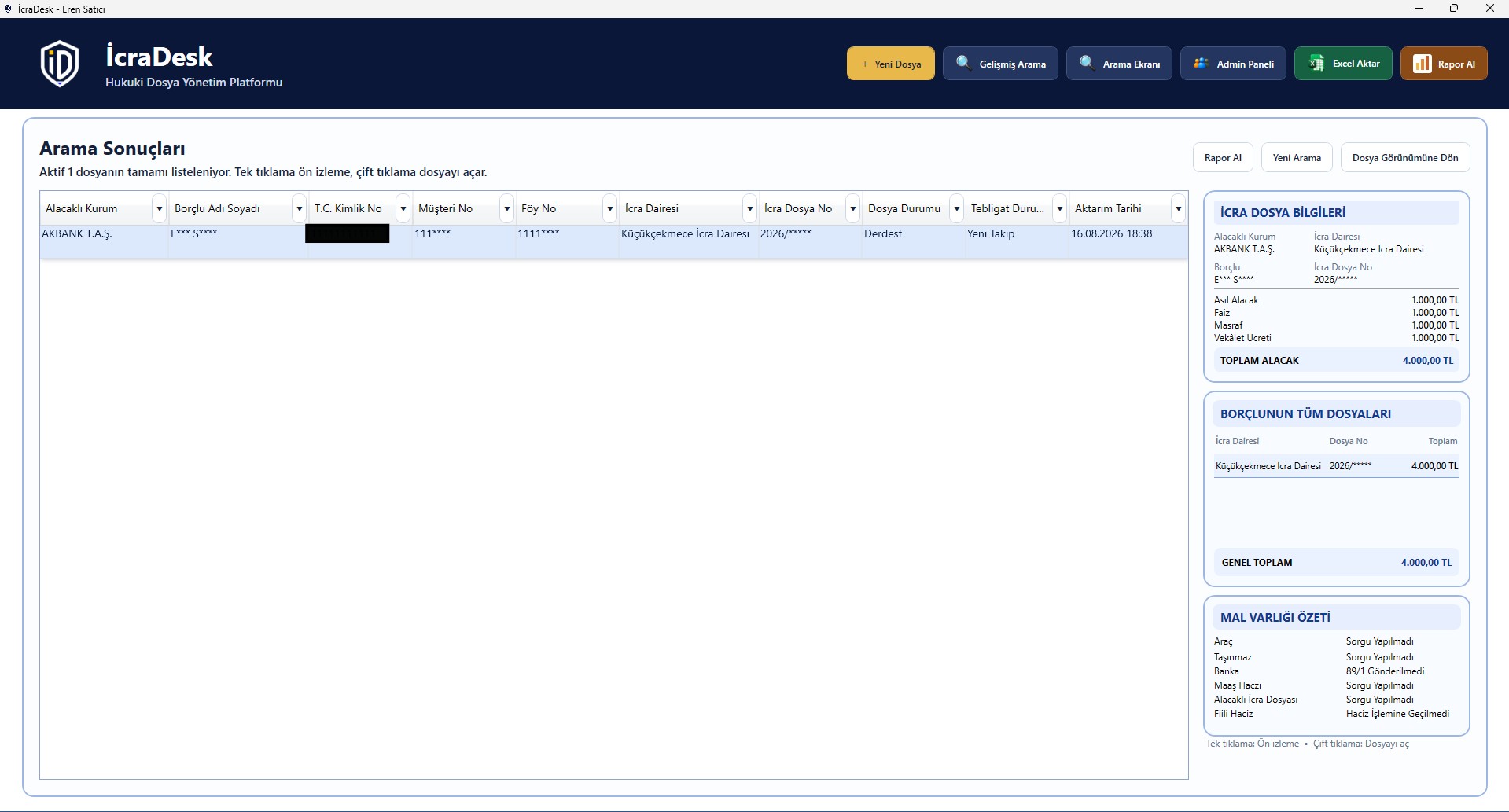
Task: Create a new file with Yeni Dosya
Action: [x=891, y=64]
